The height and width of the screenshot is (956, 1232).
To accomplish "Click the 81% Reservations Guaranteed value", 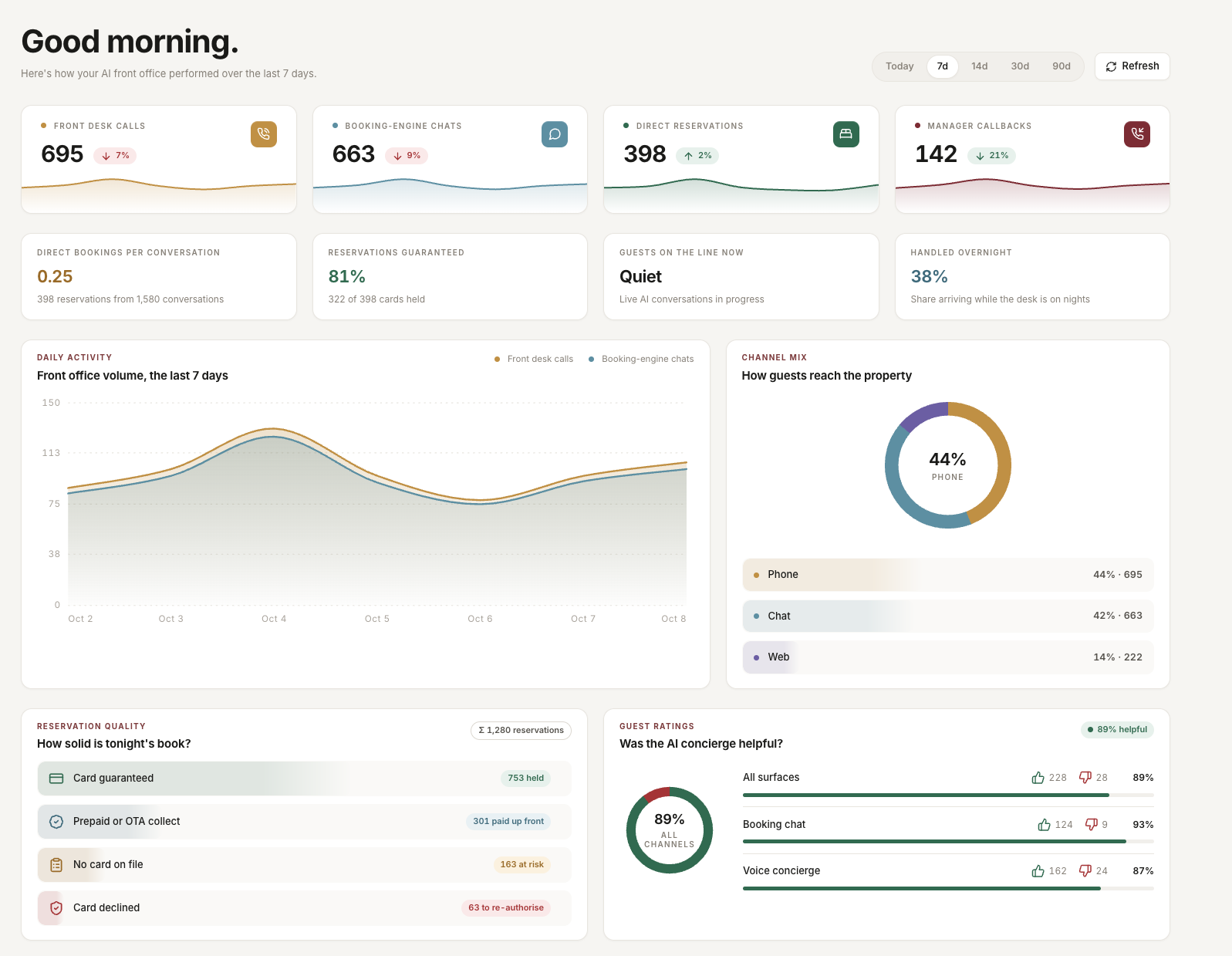I will 347,277.
